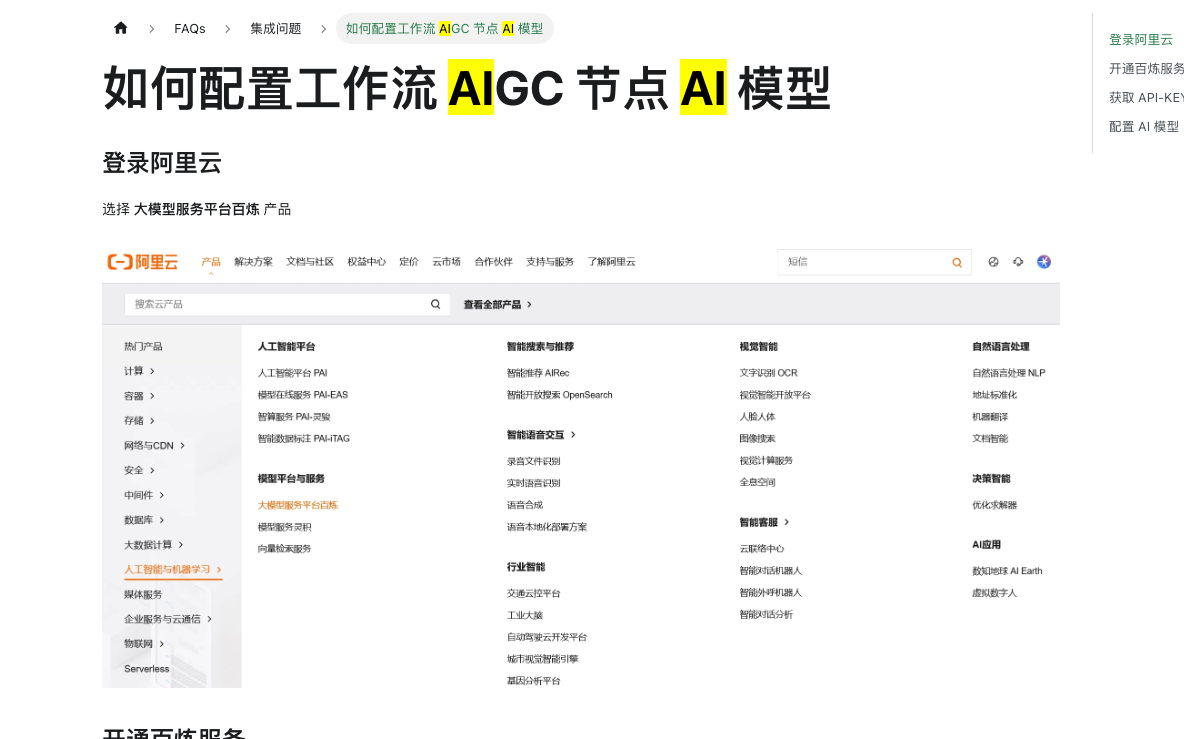Open 录音文件识别 product
The width and height of the screenshot is (1184, 739).
pyautogui.click(x=533, y=461)
